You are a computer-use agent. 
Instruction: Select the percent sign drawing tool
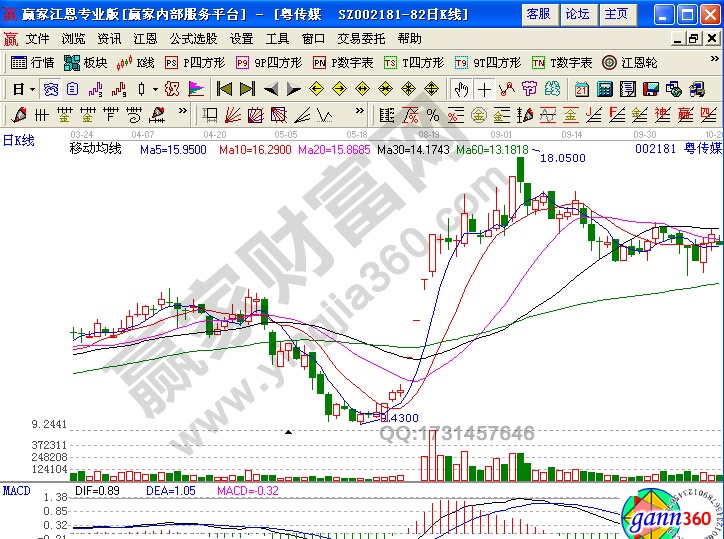click(432, 114)
